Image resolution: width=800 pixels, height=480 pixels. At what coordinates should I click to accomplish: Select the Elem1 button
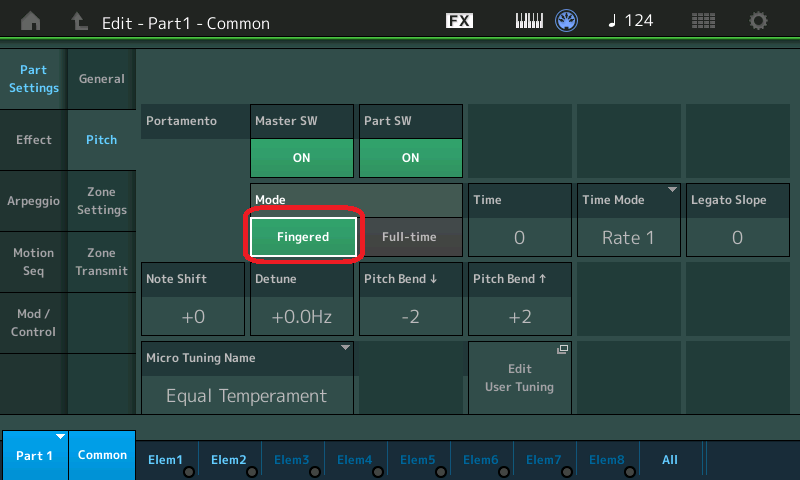point(166,459)
